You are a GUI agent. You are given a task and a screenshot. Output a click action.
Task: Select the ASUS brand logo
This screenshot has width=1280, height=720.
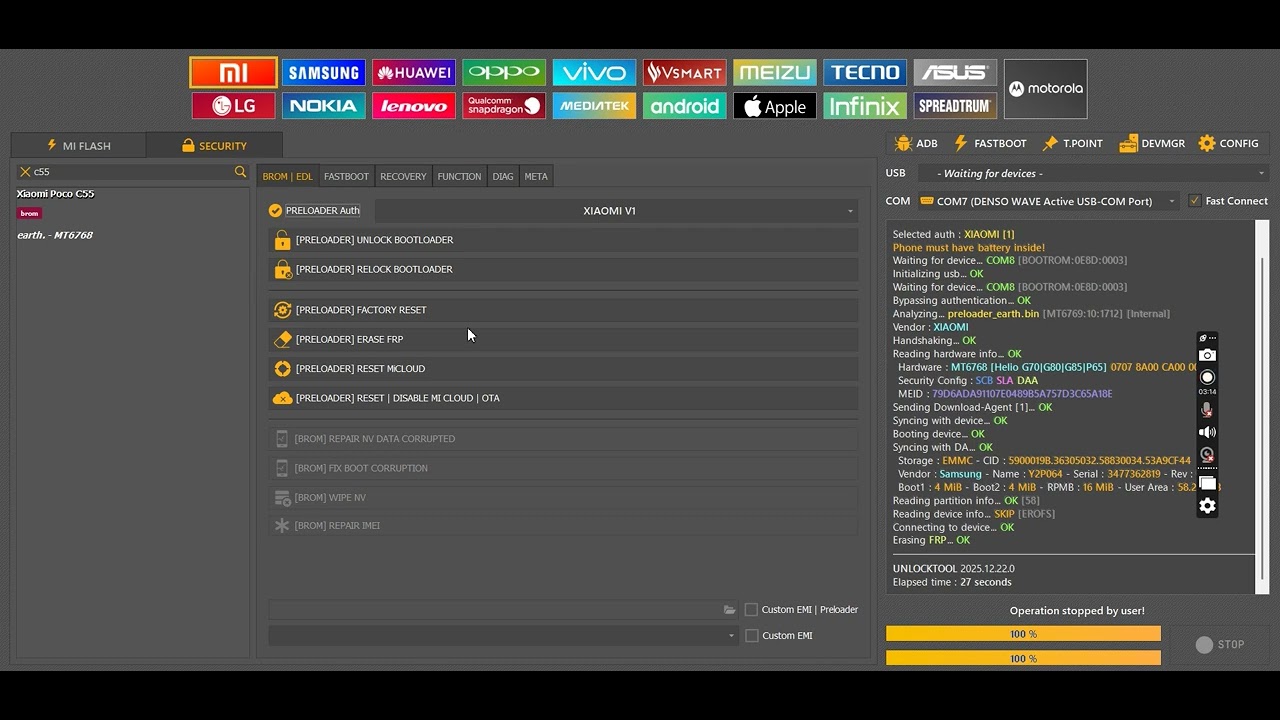(x=955, y=72)
